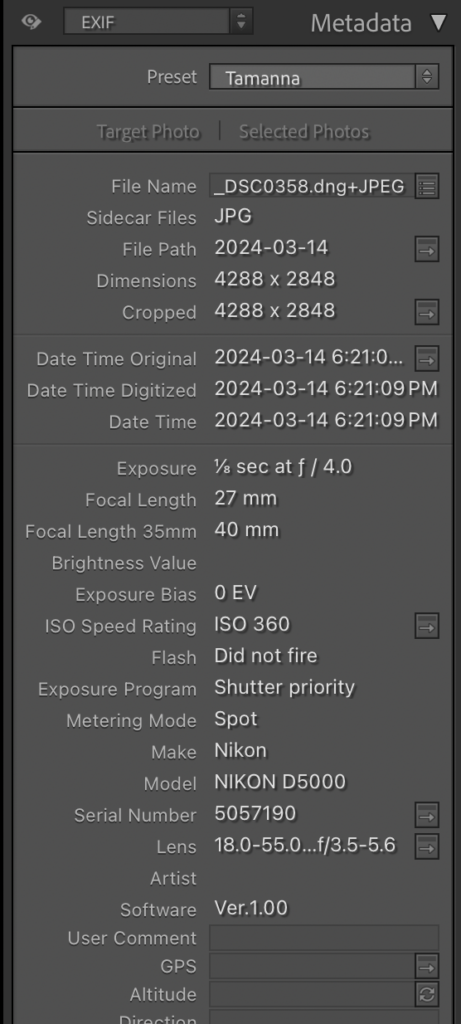Open batch rename list icon beside File Name
Image resolution: width=461 pixels, height=1024 pixels.
click(x=427, y=186)
